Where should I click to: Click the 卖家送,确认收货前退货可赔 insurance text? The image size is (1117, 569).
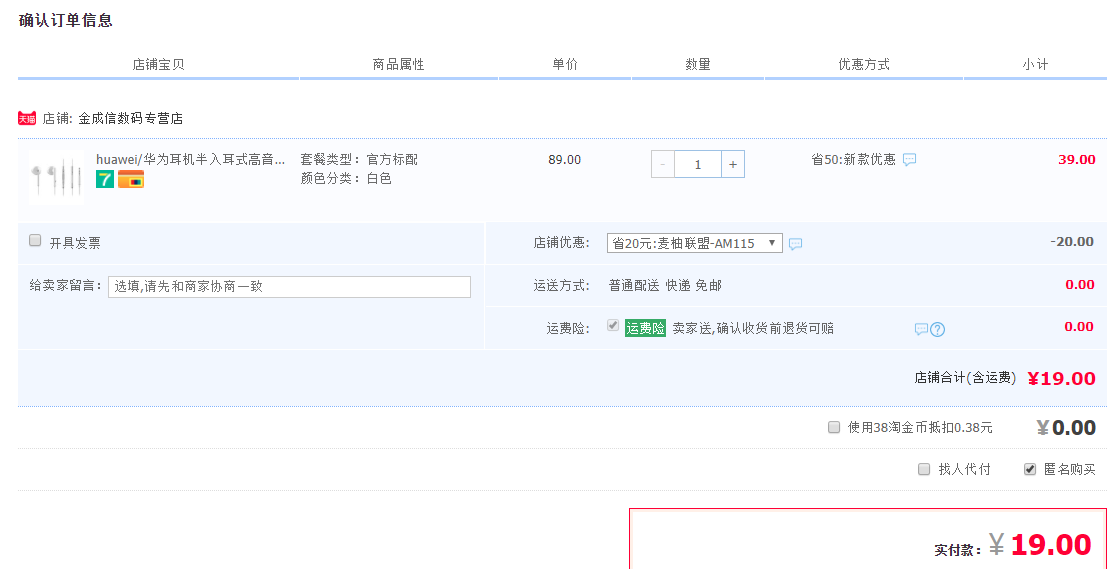coord(753,328)
